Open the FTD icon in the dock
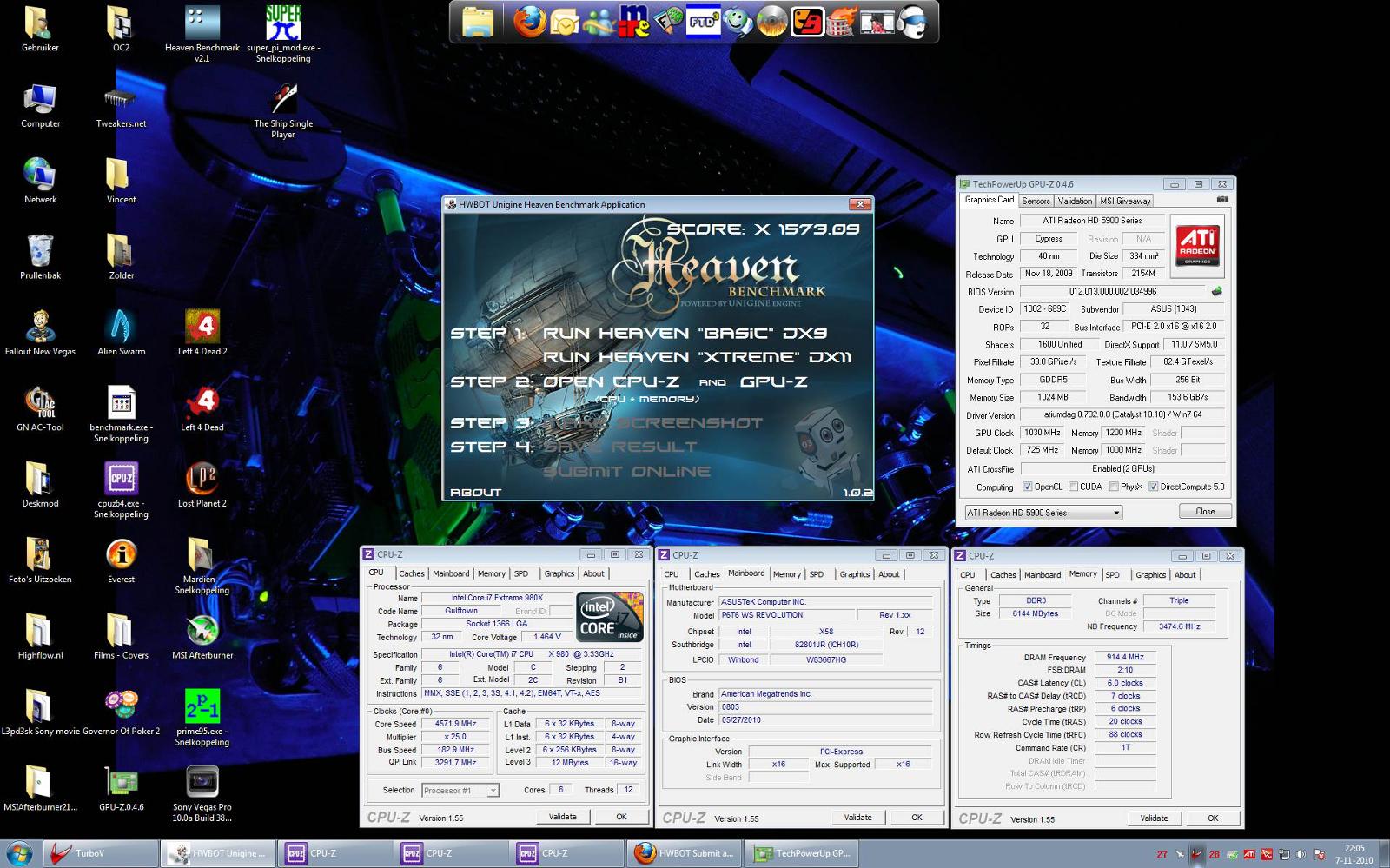The image size is (1390, 868). (x=702, y=22)
